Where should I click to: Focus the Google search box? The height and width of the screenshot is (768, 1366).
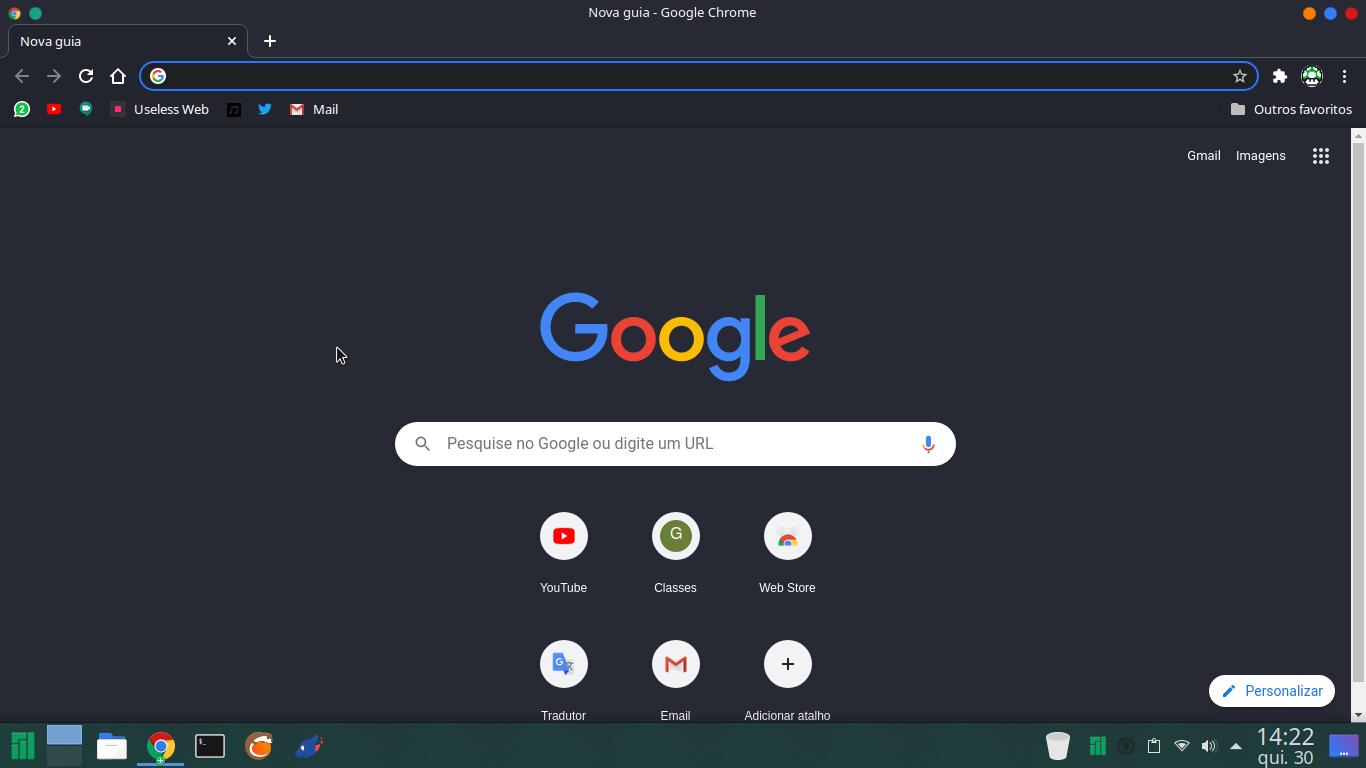coord(675,444)
